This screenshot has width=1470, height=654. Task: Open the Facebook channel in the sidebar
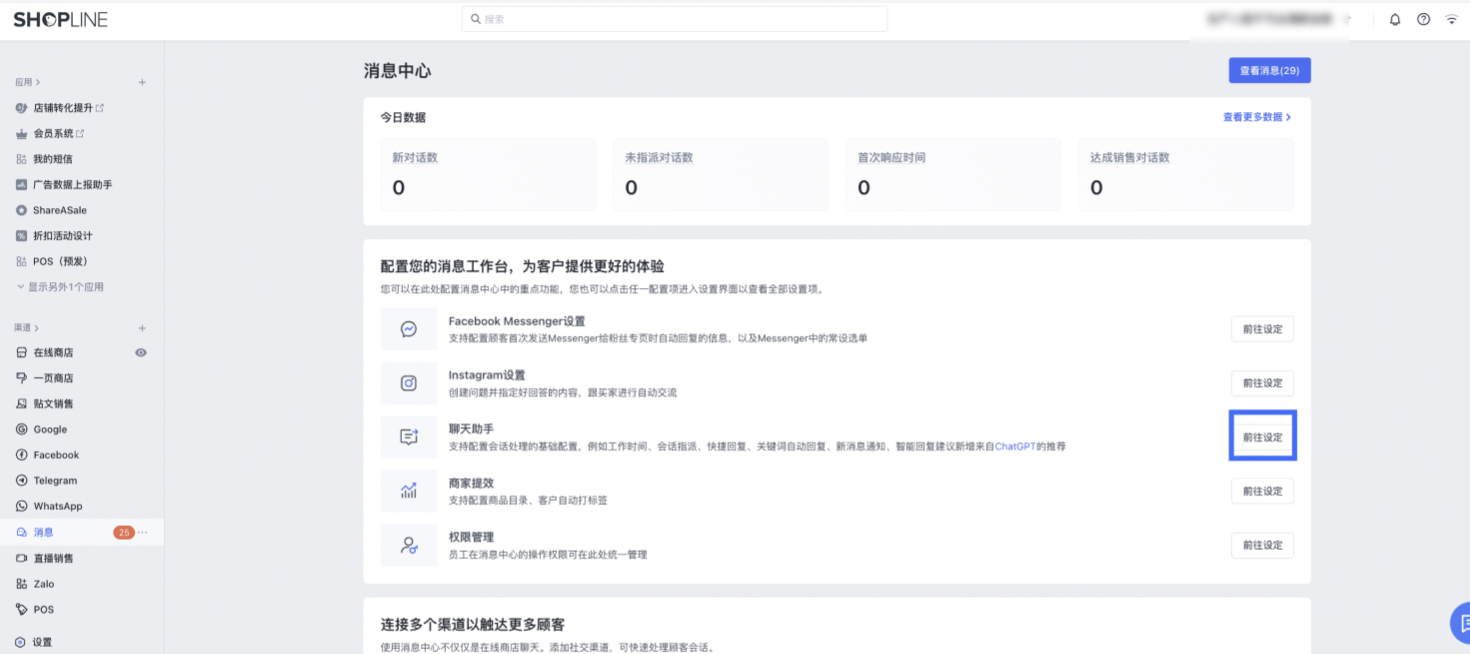56,454
